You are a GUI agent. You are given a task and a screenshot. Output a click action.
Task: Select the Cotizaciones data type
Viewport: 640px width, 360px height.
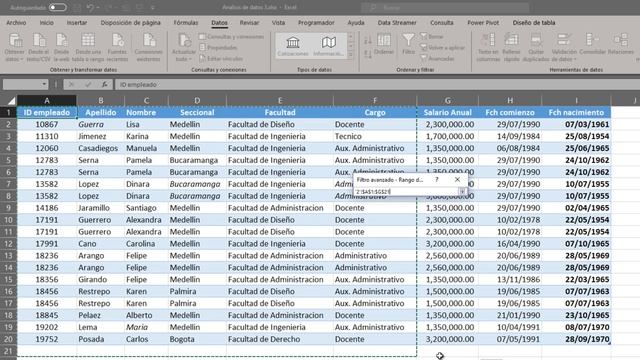tap(293, 46)
